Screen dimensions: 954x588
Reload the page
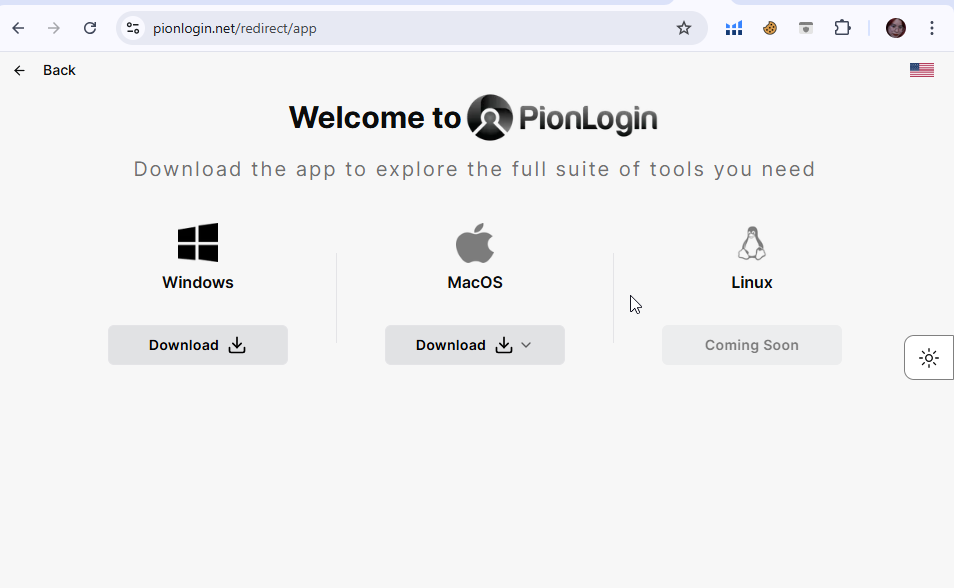tap(90, 28)
